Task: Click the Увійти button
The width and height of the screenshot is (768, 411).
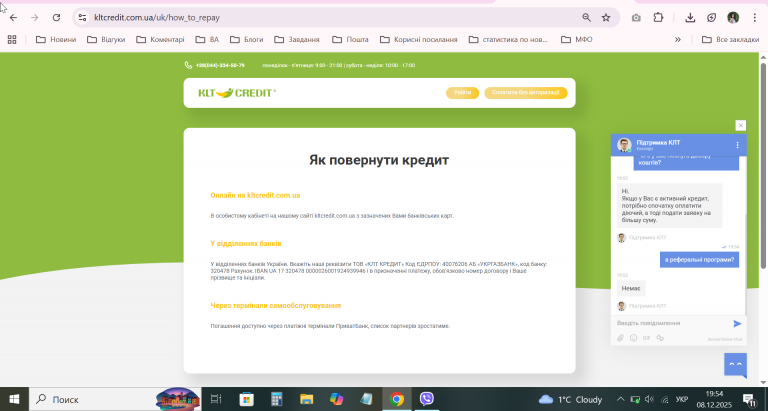Action: tap(462, 93)
